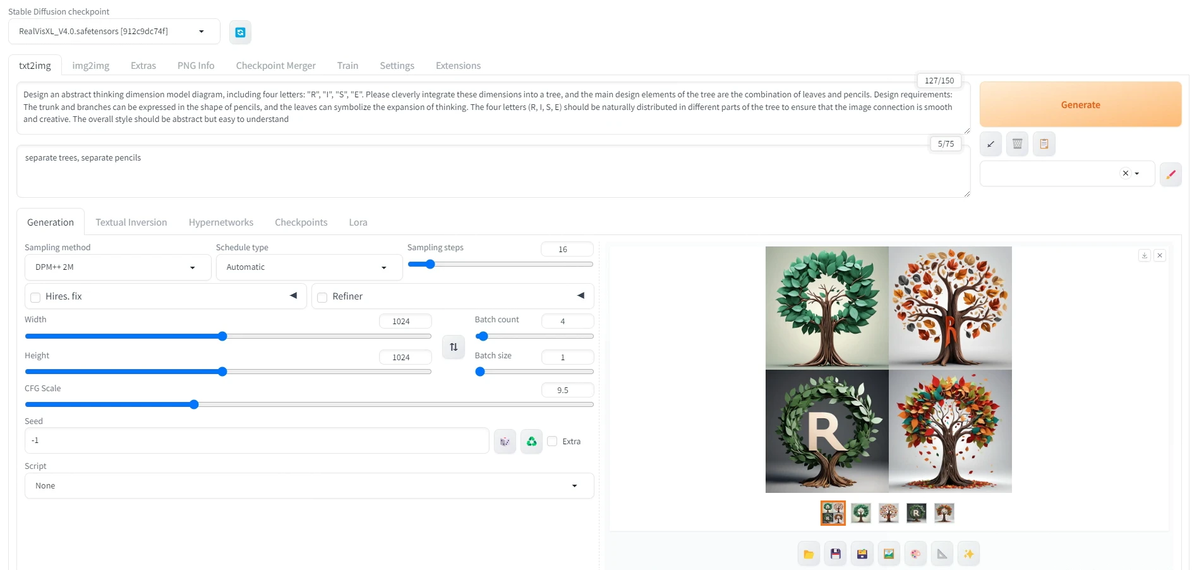Open the PNG Info tab
Image resolution: width=1192 pixels, height=570 pixels.
pyautogui.click(x=196, y=65)
